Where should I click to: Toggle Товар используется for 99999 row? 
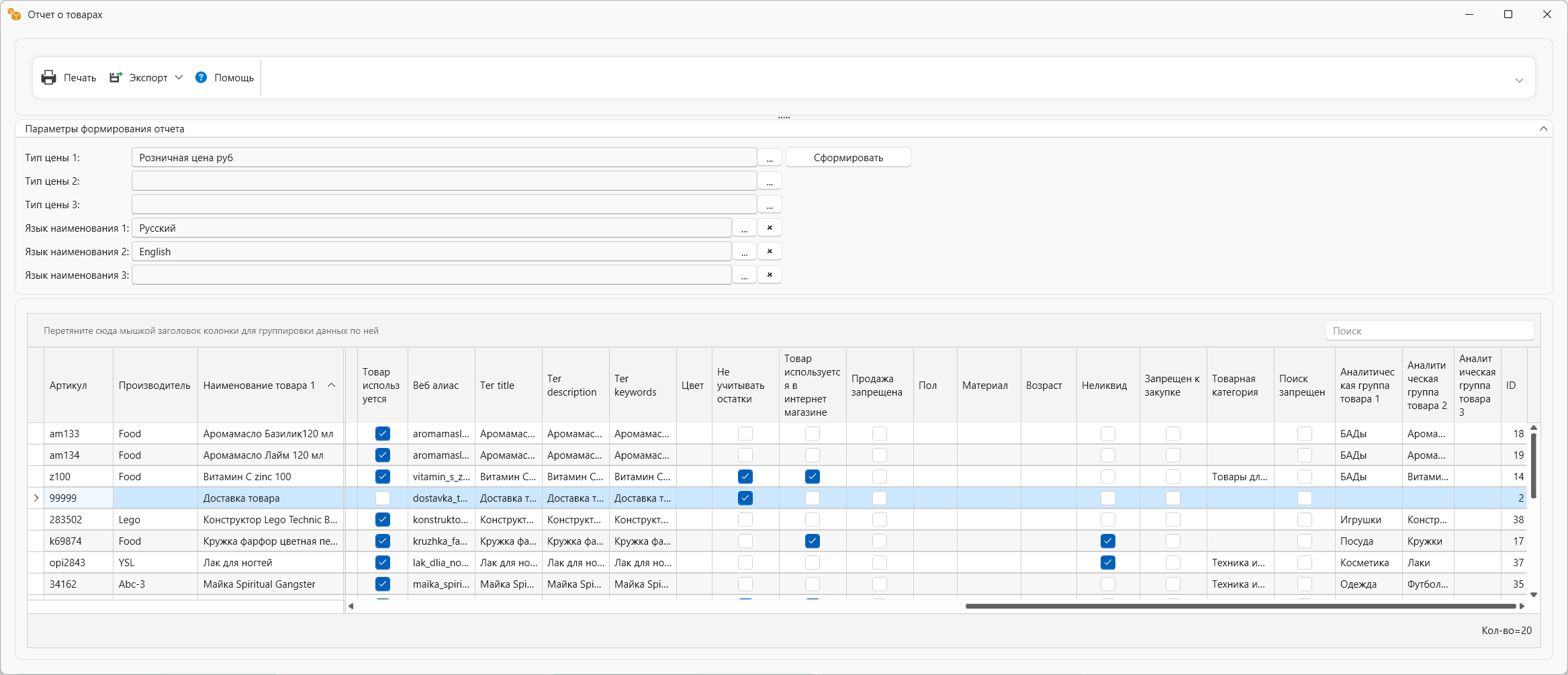pos(383,498)
